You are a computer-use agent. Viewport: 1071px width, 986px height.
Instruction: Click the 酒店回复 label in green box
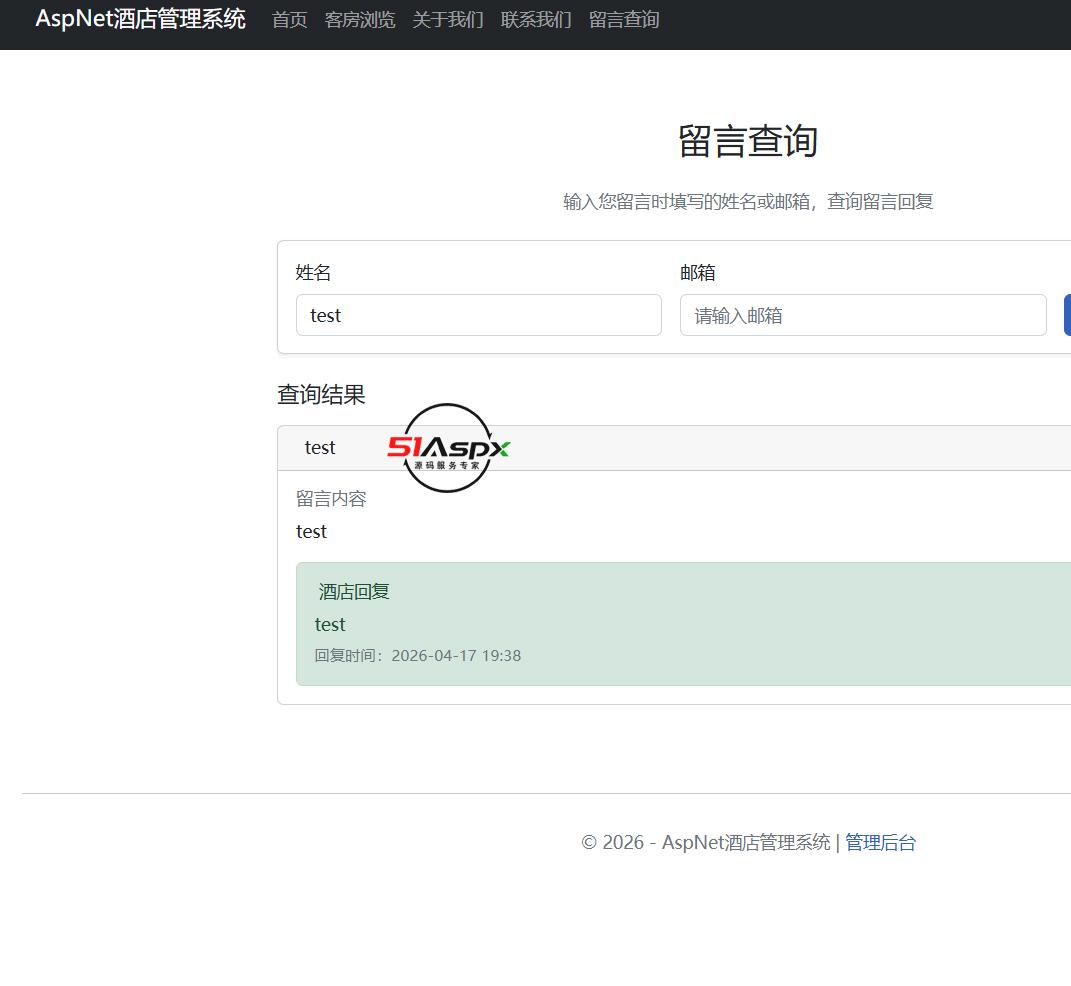click(x=354, y=592)
